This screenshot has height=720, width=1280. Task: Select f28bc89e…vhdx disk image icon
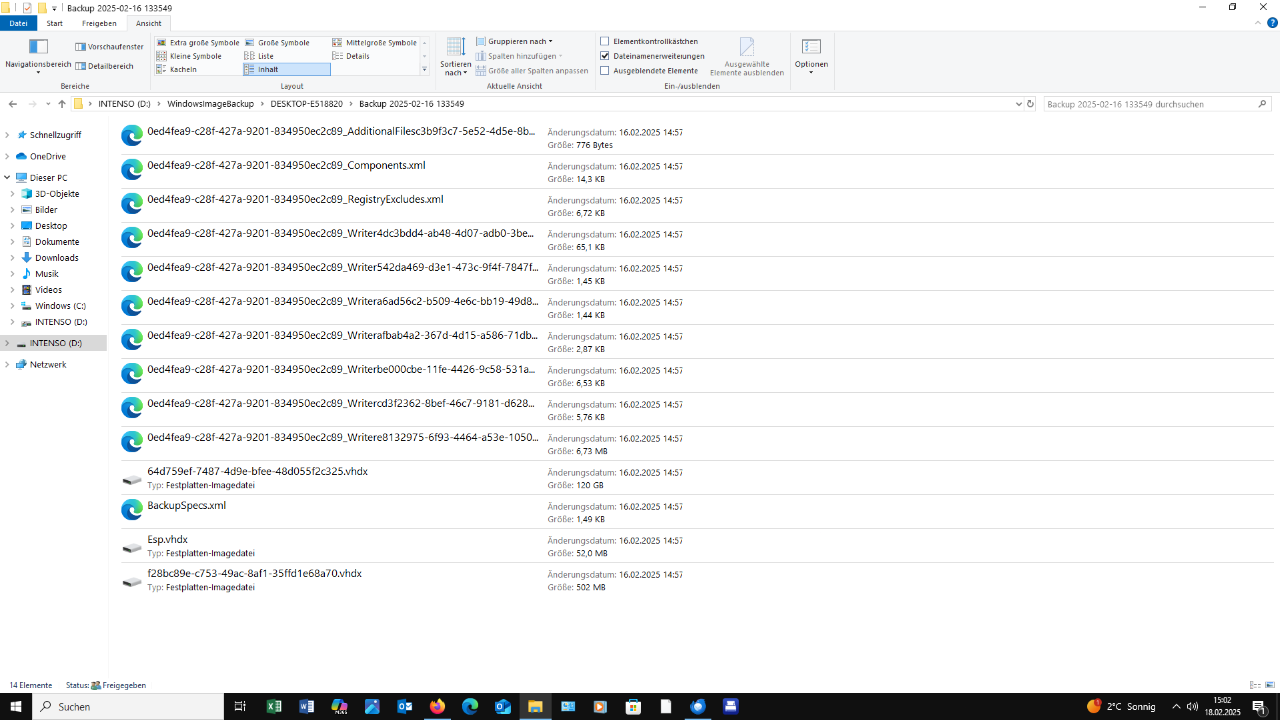tap(132, 581)
